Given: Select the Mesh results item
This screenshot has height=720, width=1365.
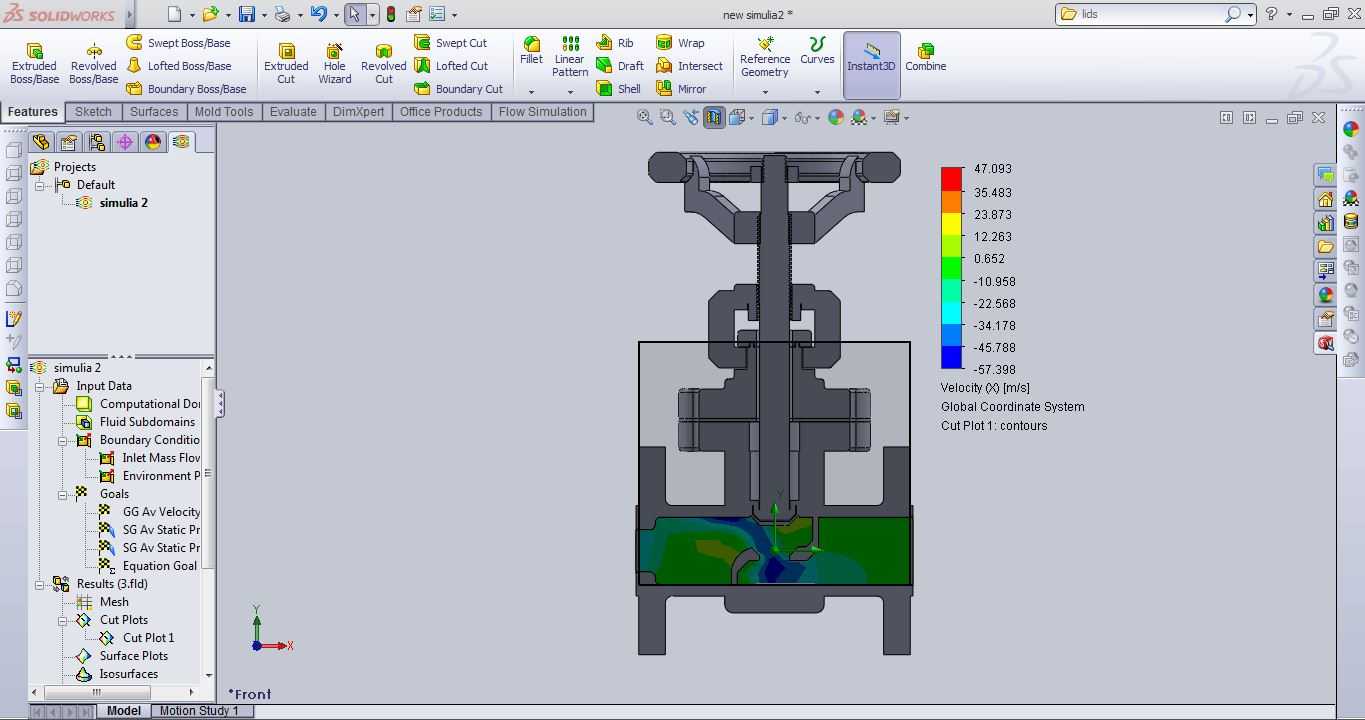Looking at the screenshot, I should click(x=103, y=602).
